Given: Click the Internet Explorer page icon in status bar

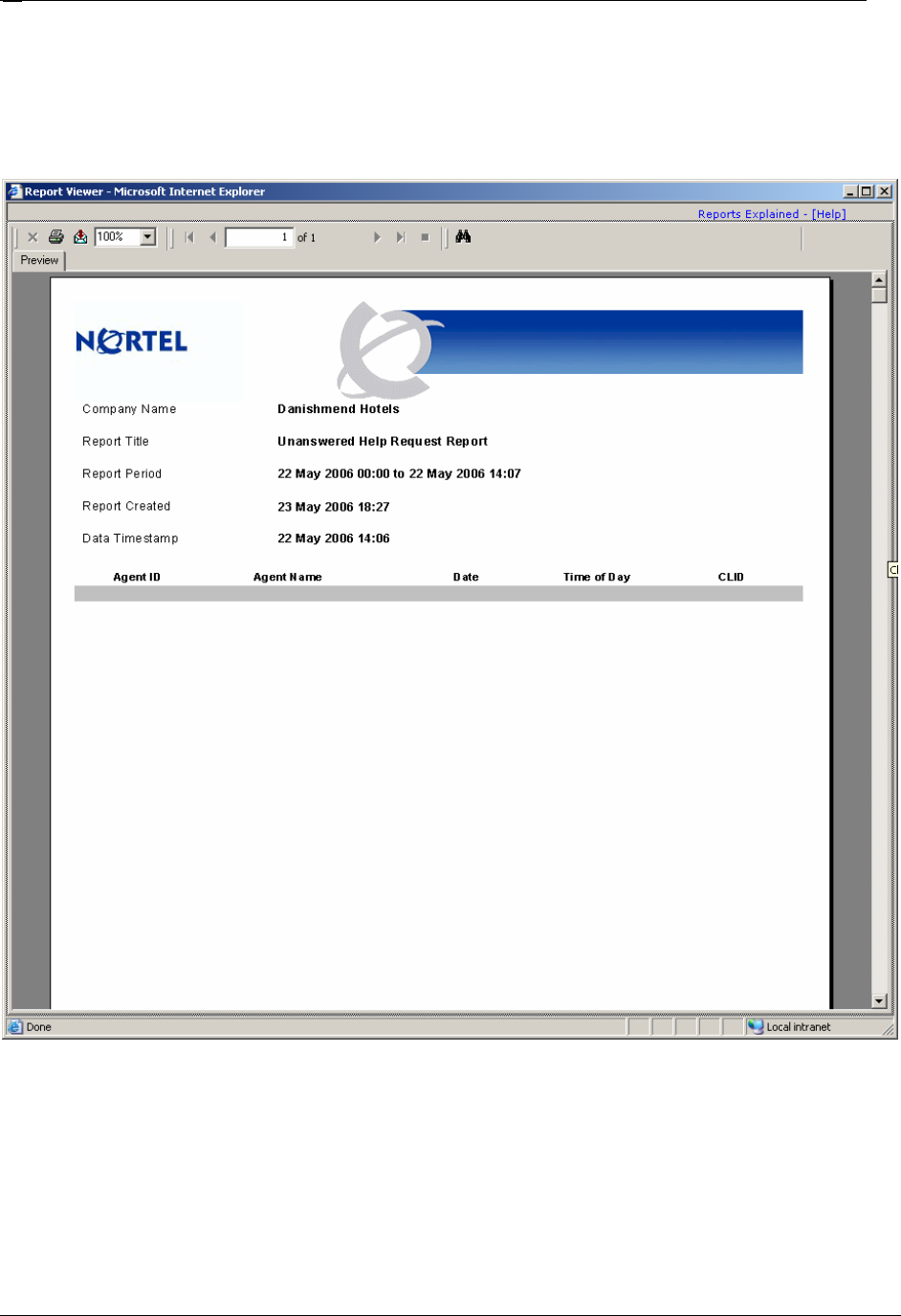Looking at the screenshot, I should pos(15,1026).
